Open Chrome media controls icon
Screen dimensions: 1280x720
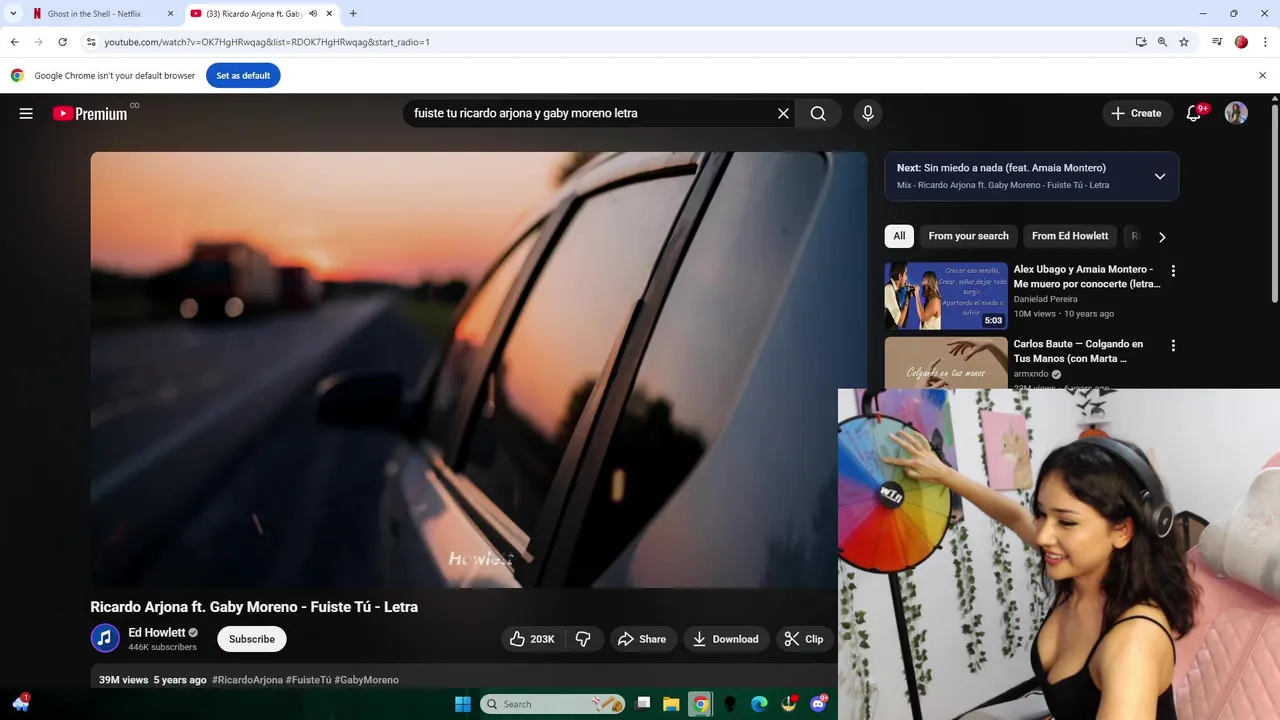coord(1217,42)
